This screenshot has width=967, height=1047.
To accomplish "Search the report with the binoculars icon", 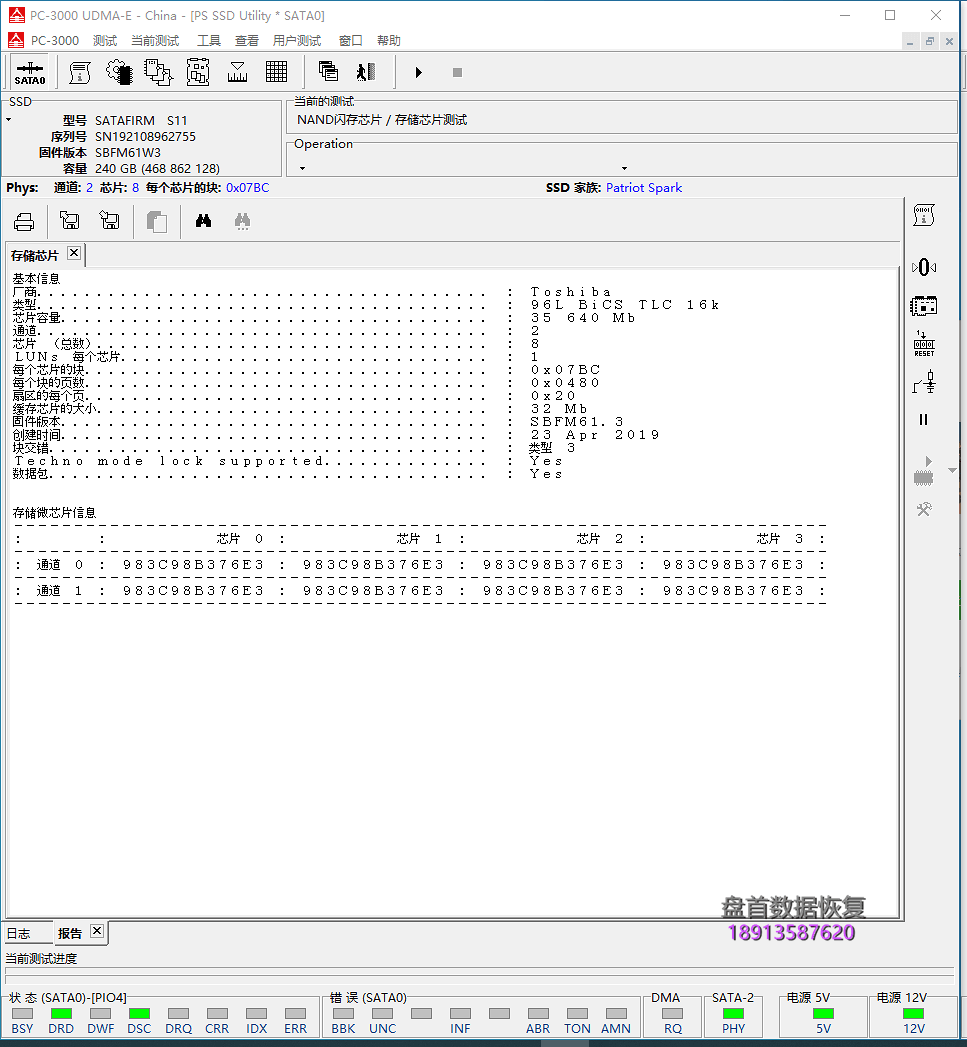I will pos(204,221).
